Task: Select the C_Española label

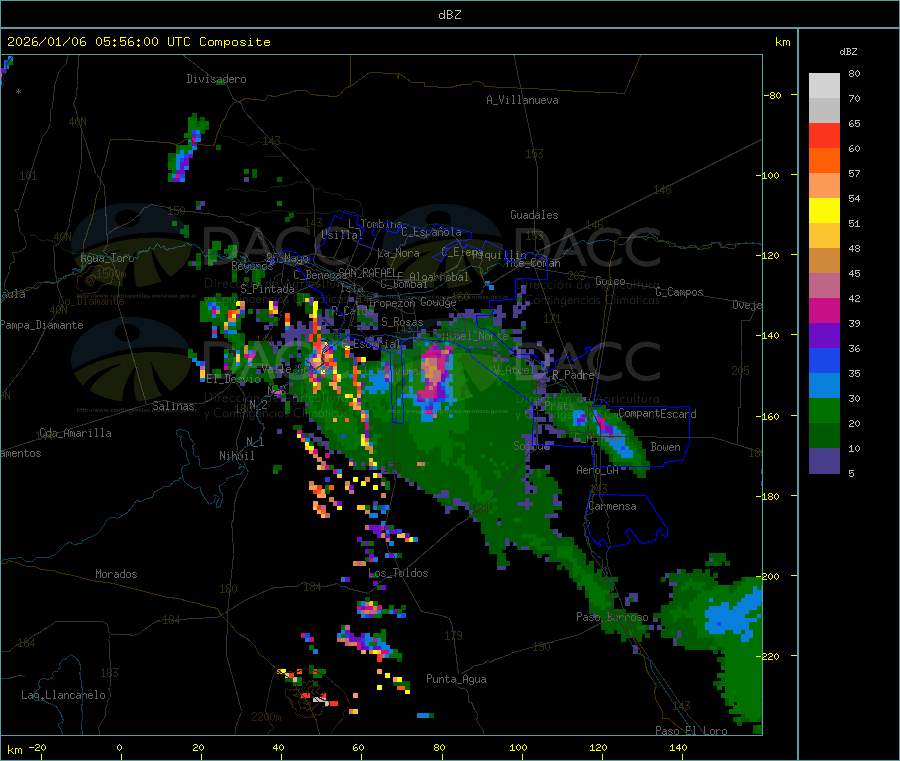Action: coord(431,232)
